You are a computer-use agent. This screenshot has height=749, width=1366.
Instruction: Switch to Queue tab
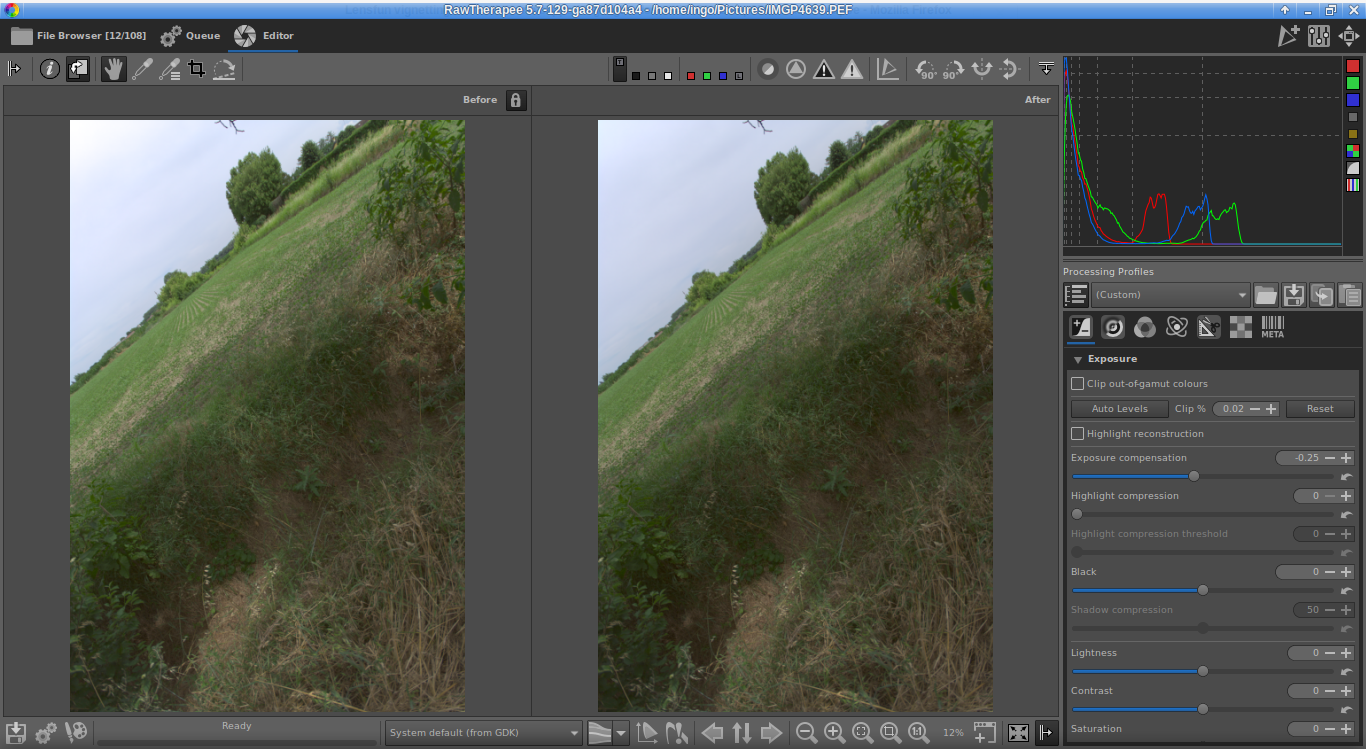click(190, 36)
